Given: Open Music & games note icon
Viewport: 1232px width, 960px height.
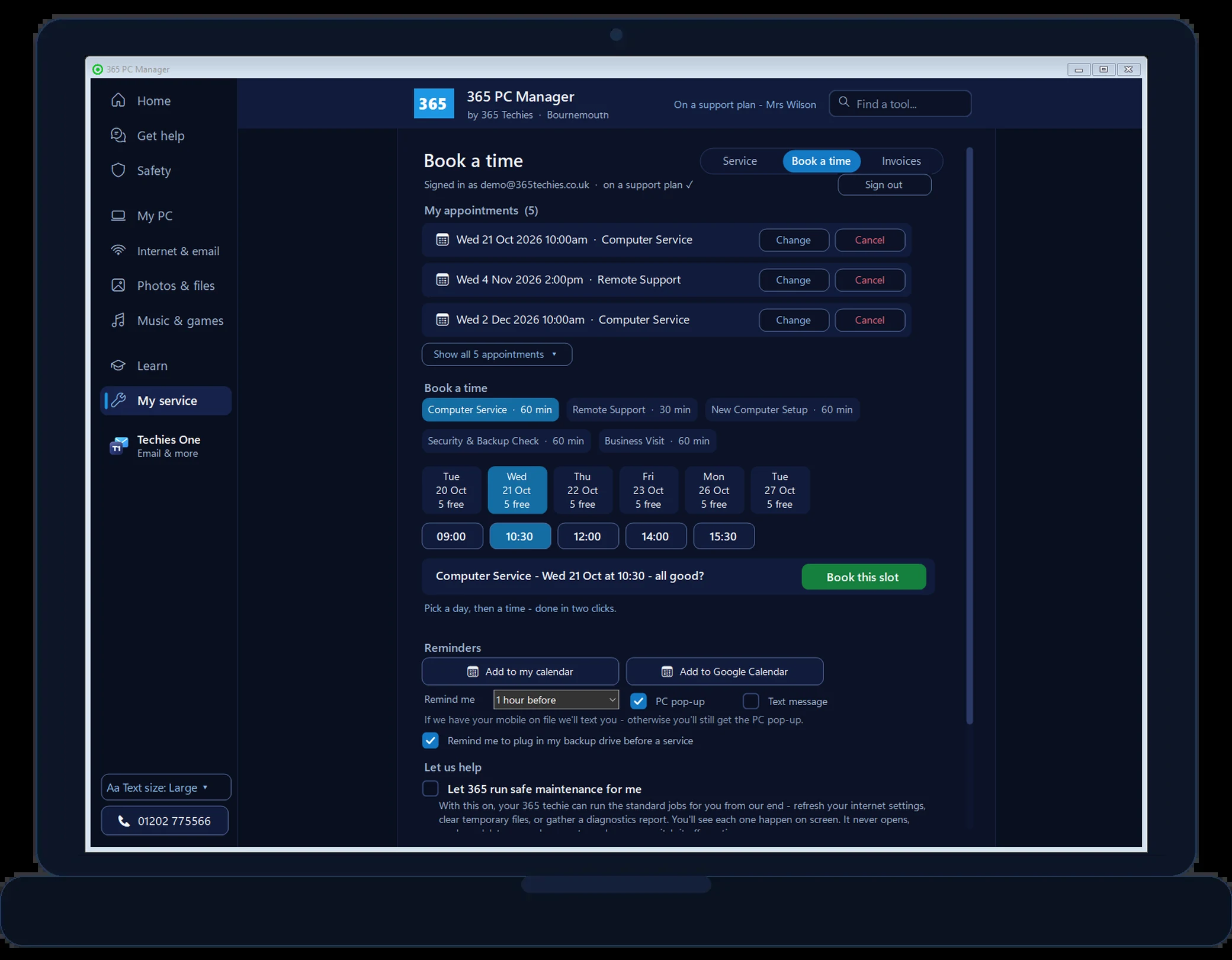Looking at the screenshot, I should pyautogui.click(x=118, y=320).
